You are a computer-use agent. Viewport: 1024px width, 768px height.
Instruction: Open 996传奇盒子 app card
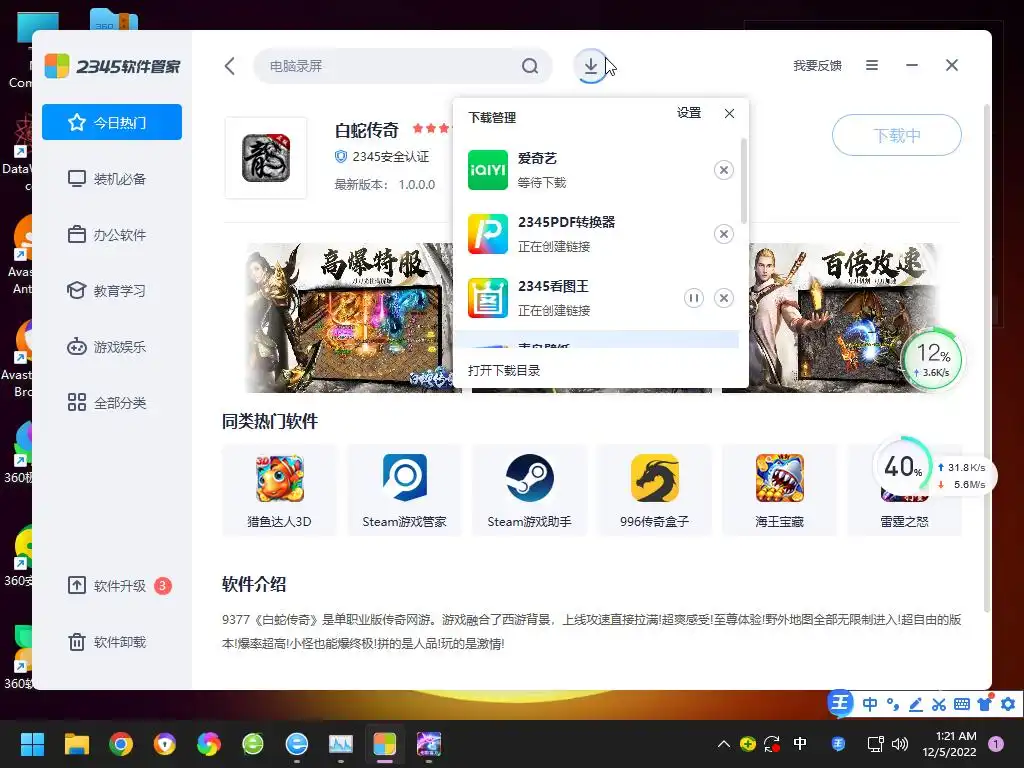pos(654,490)
